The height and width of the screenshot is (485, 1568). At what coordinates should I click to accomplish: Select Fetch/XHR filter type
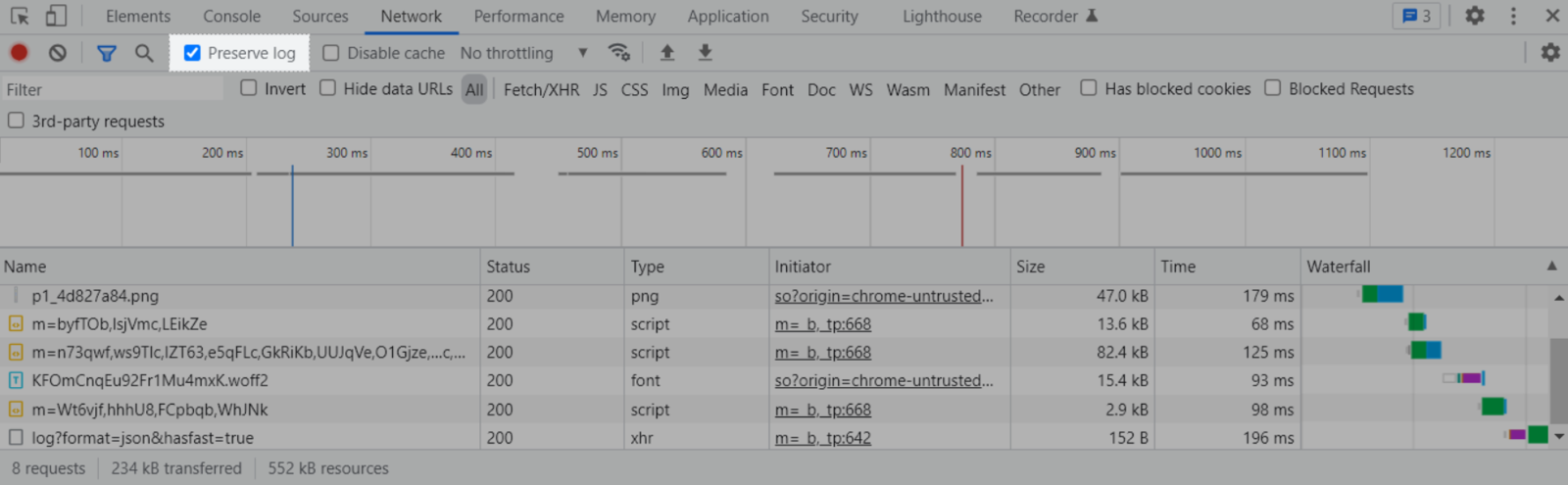coord(541,90)
